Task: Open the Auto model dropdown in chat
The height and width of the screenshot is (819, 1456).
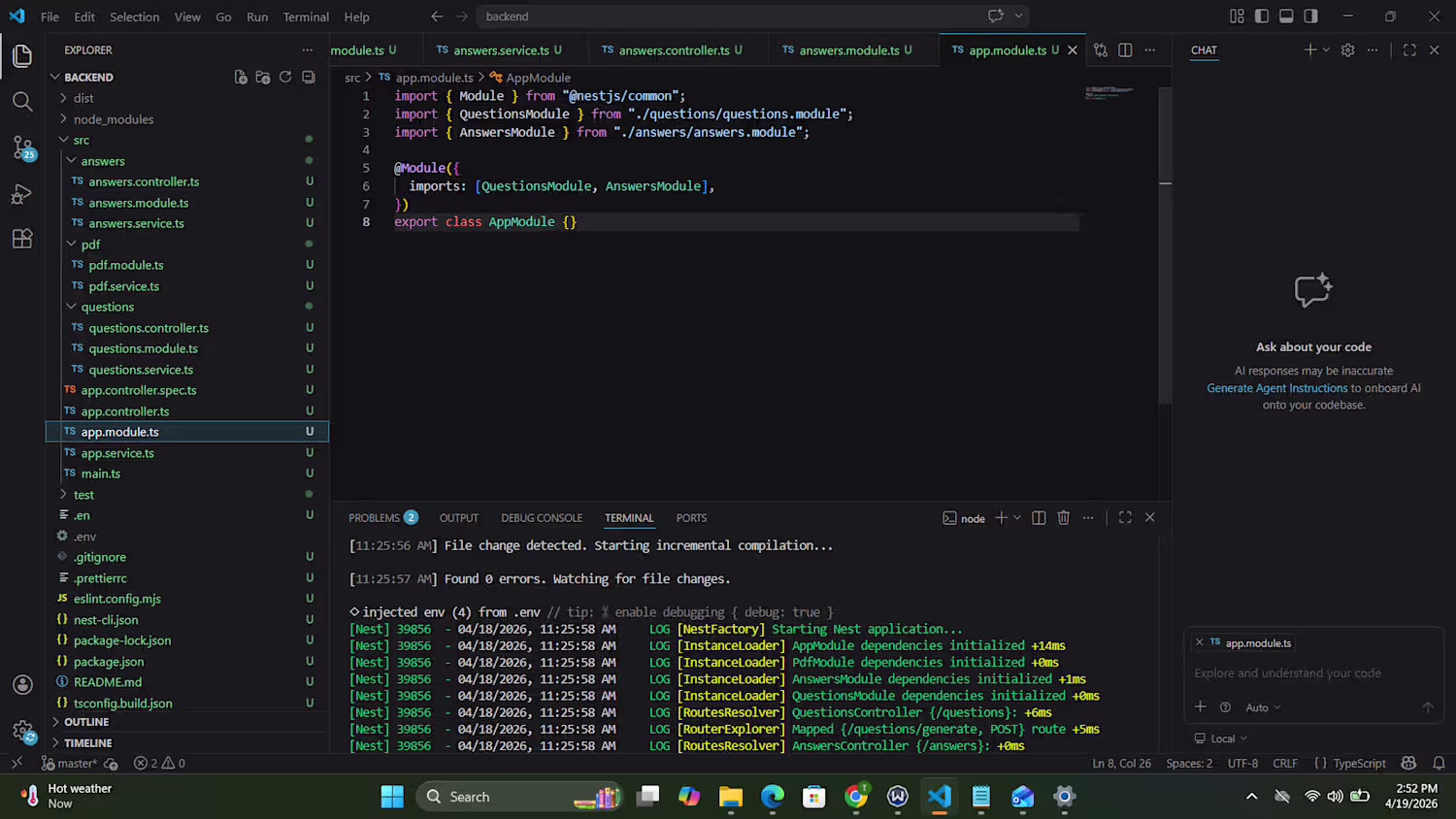Action: click(x=1263, y=707)
